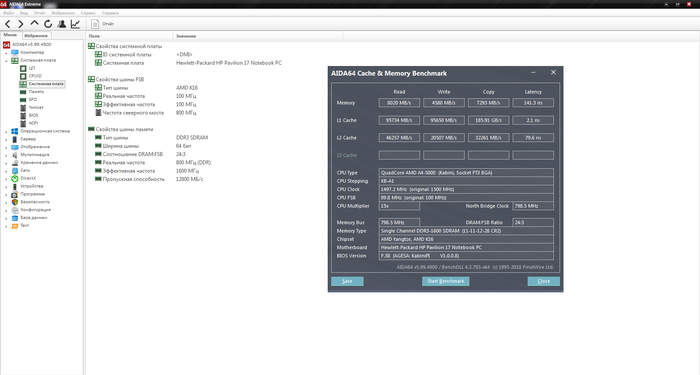Image resolution: width=700 pixels, height=375 pixels.
Task: Open the Файл menu
Action: 8,13
